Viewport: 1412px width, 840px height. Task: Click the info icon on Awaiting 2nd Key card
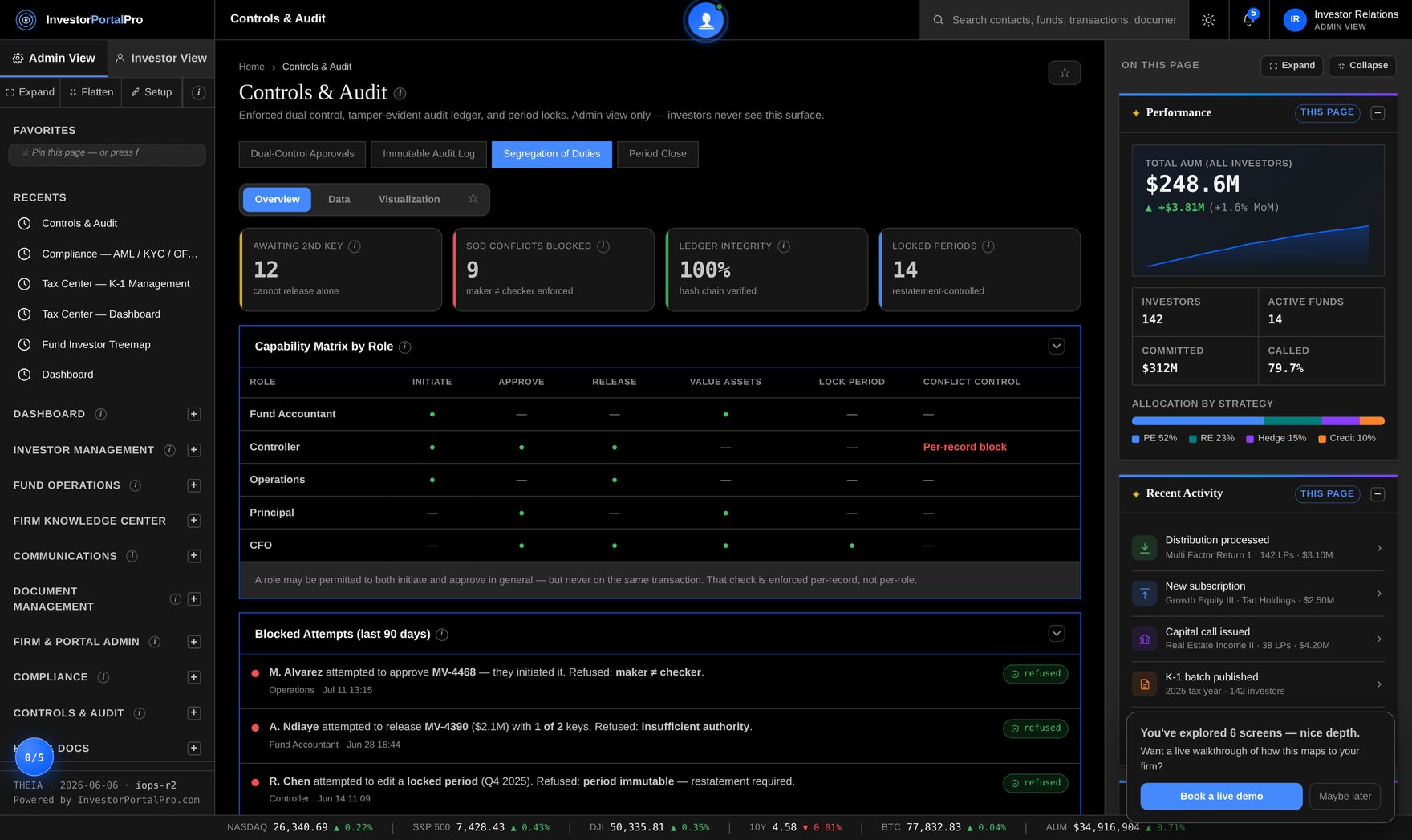point(354,246)
